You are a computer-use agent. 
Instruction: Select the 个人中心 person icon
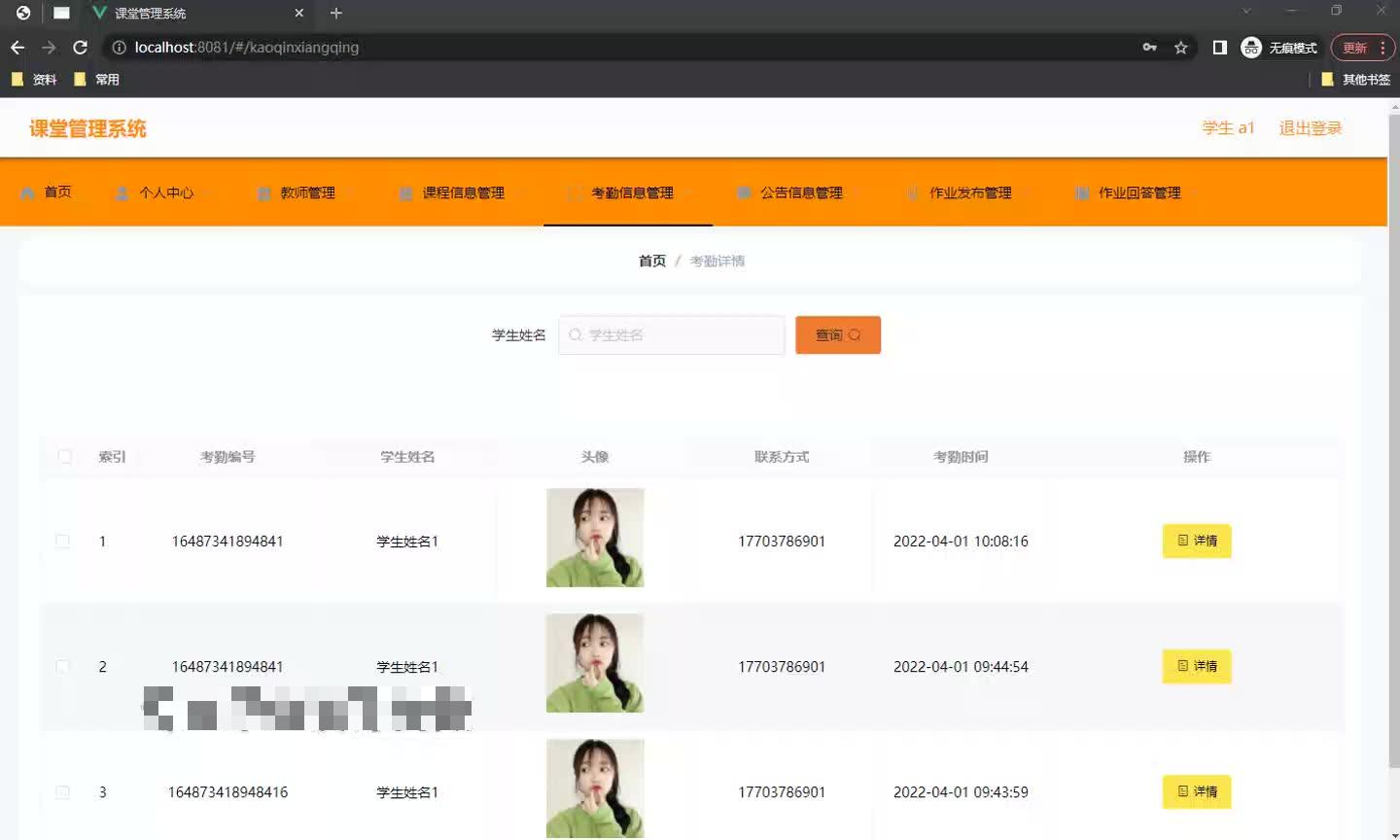[x=122, y=192]
